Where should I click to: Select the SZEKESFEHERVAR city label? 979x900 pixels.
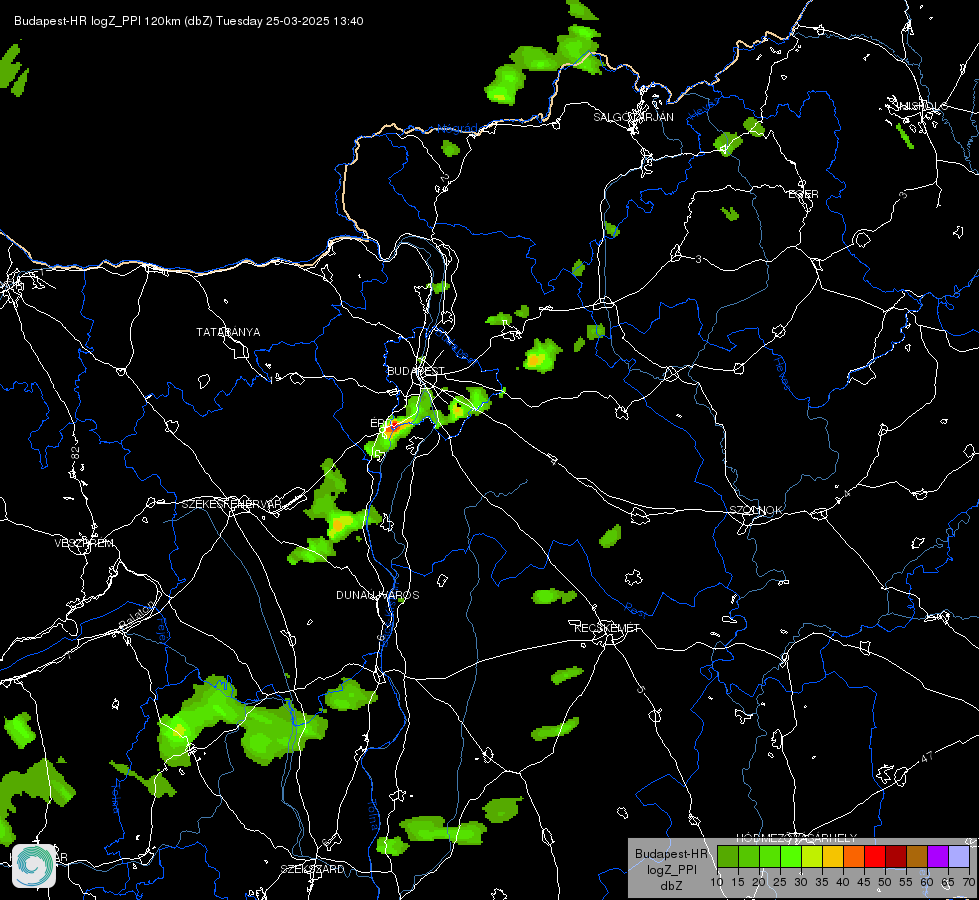(232, 504)
